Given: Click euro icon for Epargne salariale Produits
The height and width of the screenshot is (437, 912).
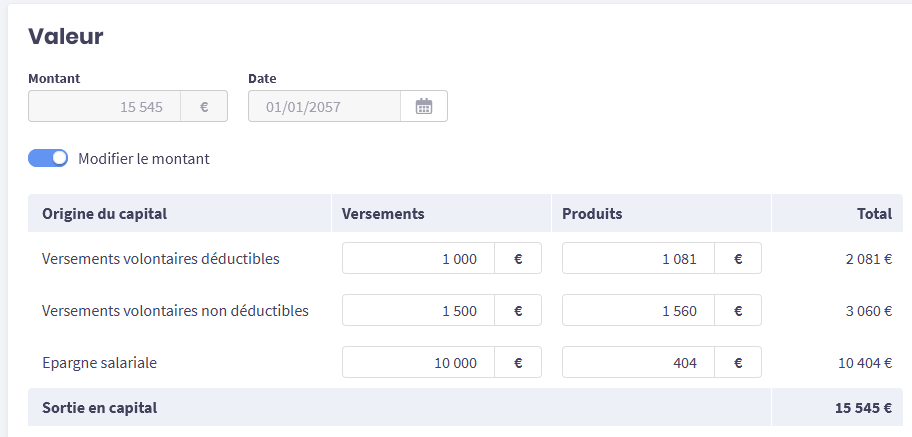Looking at the screenshot, I should pyautogui.click(x=738, y=362).
